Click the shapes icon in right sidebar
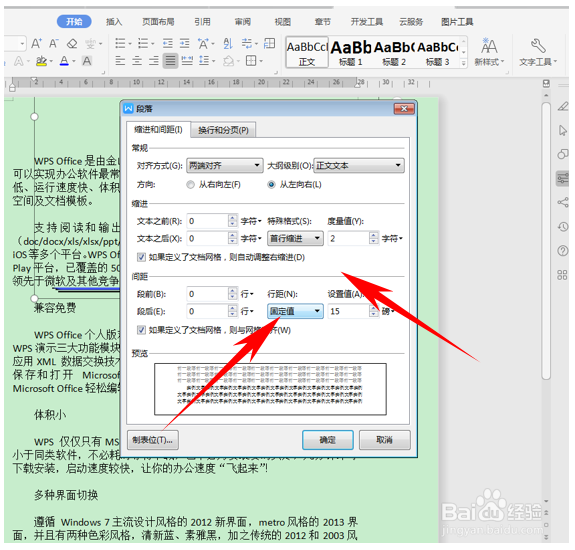The image size is (575, 550). coord(563,154)
